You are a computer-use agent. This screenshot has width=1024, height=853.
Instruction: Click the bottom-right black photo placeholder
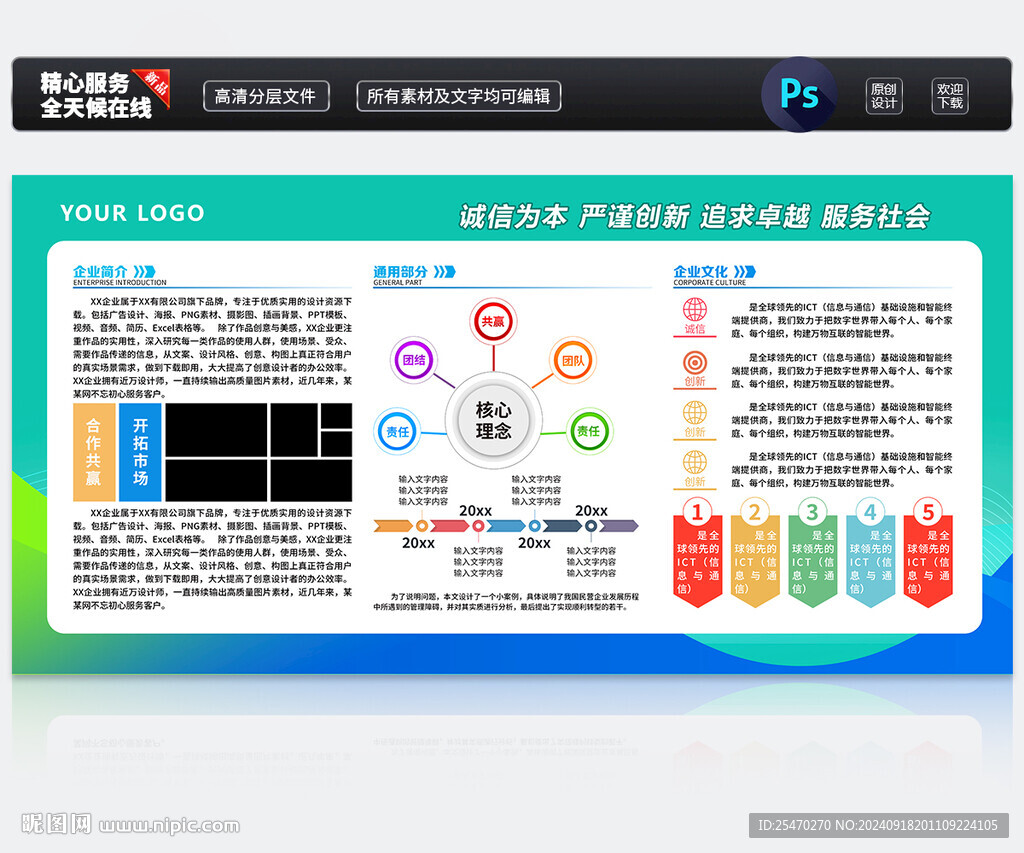tap(312, 480)
